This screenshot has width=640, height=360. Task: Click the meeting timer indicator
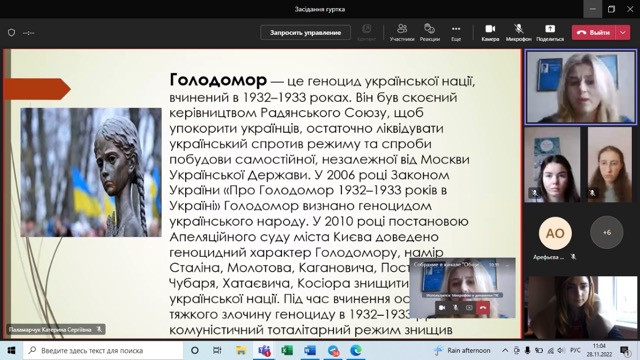point(28,33)
